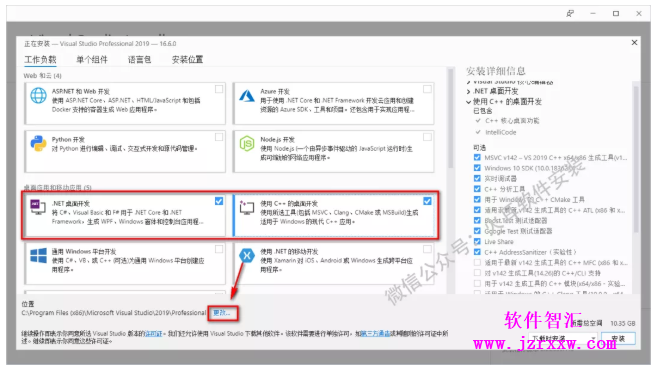This screenshot has width=662, height=374.
Task: Uncheck the C++ CMake tools component
Action: [477, 199]
